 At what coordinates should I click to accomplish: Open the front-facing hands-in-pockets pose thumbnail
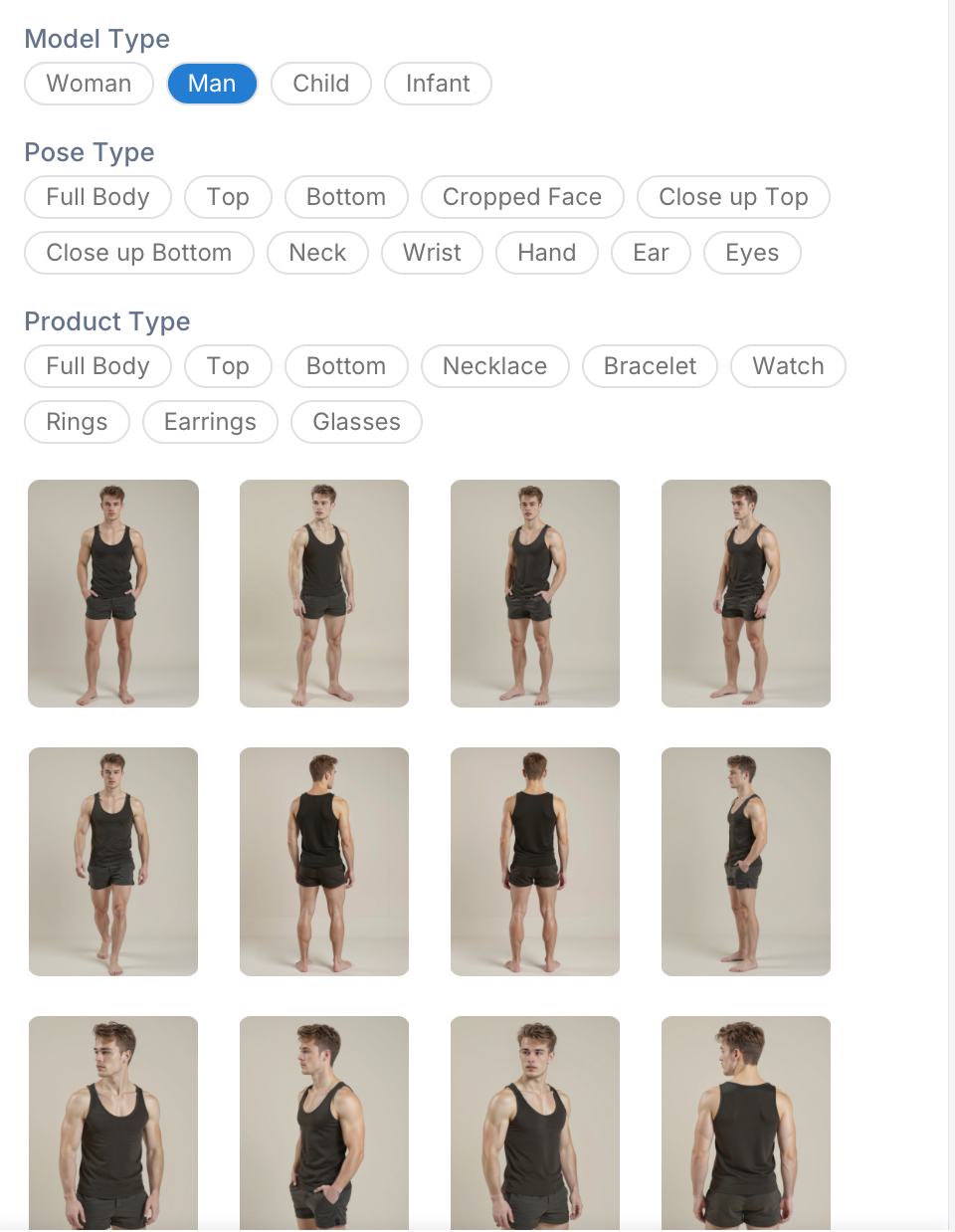(x=112, y=593)
